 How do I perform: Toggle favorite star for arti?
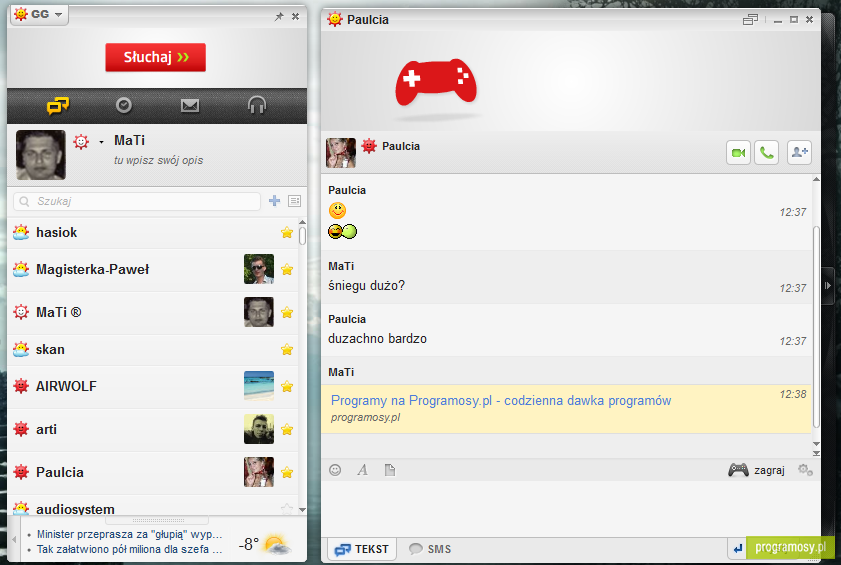click(x=287, y=429)
